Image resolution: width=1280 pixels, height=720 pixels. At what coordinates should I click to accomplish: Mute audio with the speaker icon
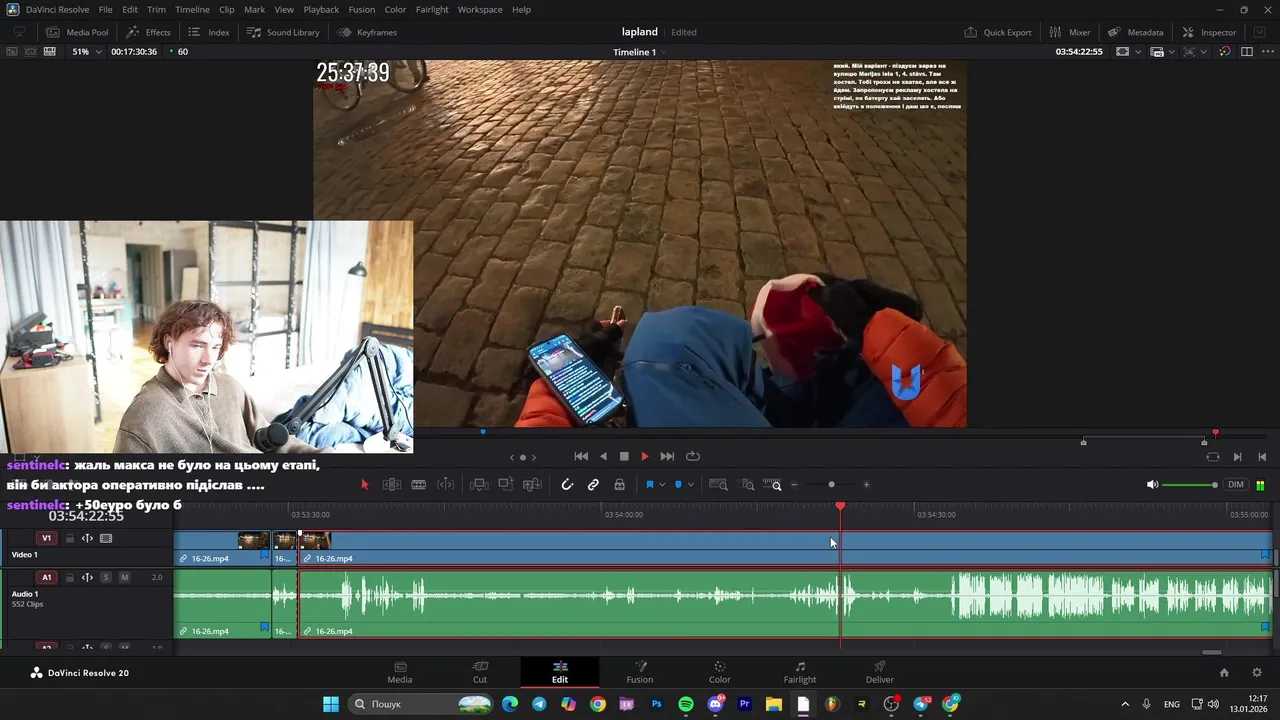[x=1152, y=485]
